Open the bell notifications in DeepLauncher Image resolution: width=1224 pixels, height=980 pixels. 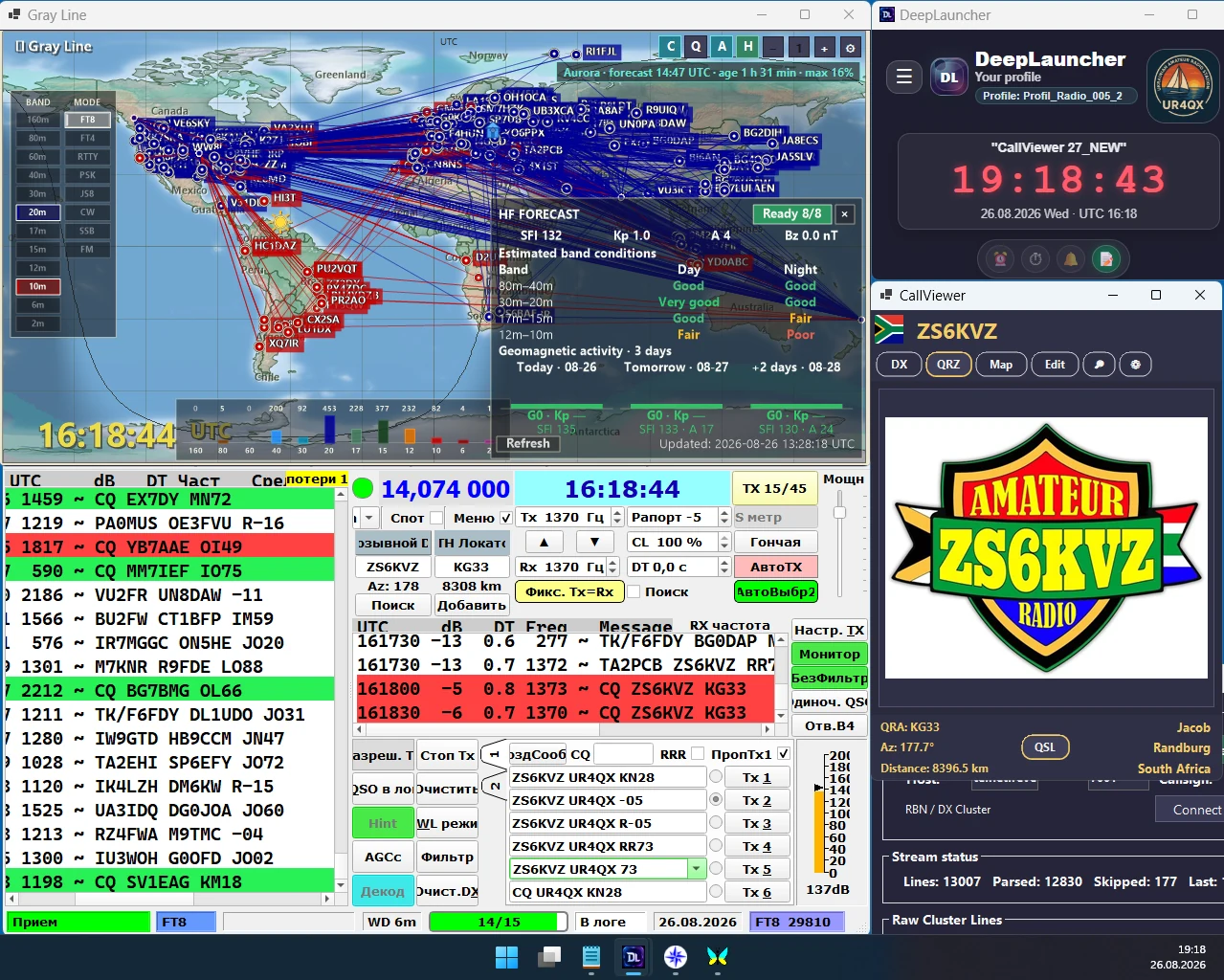(x=1071, y=258)
